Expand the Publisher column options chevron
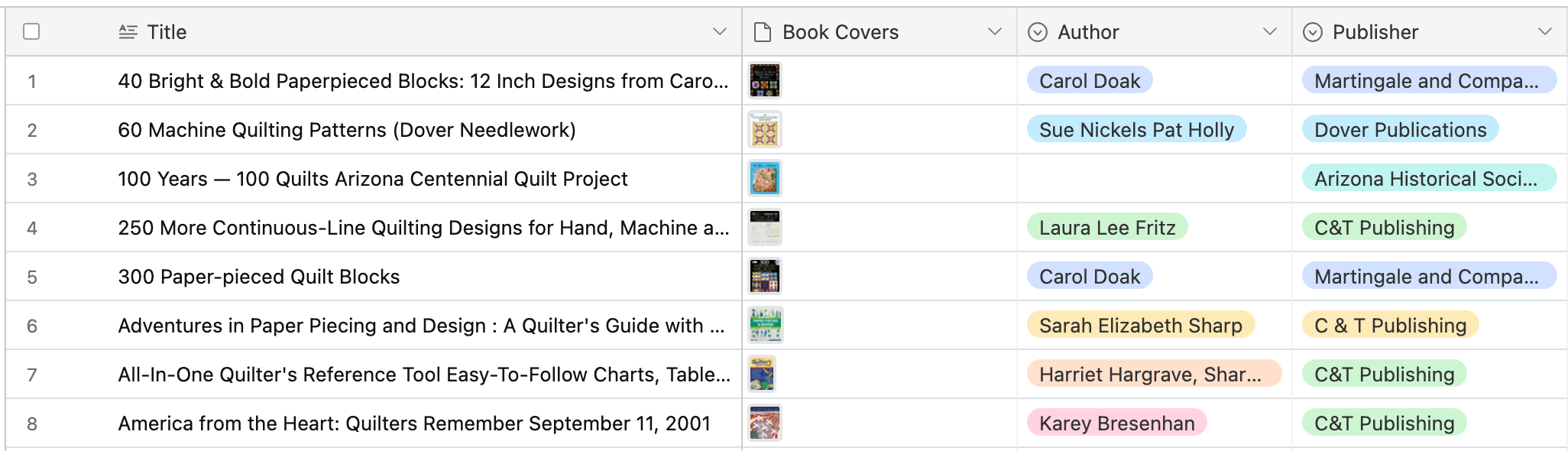The image size is (1568, 451). point(1544,31)
